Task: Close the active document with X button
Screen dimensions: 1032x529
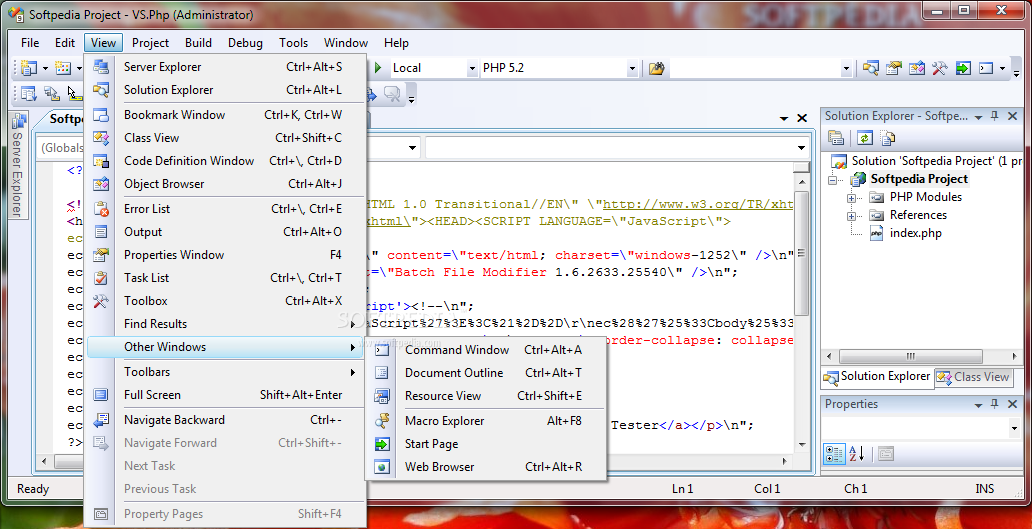Action: pyautogui.click(x=802, y=118)
